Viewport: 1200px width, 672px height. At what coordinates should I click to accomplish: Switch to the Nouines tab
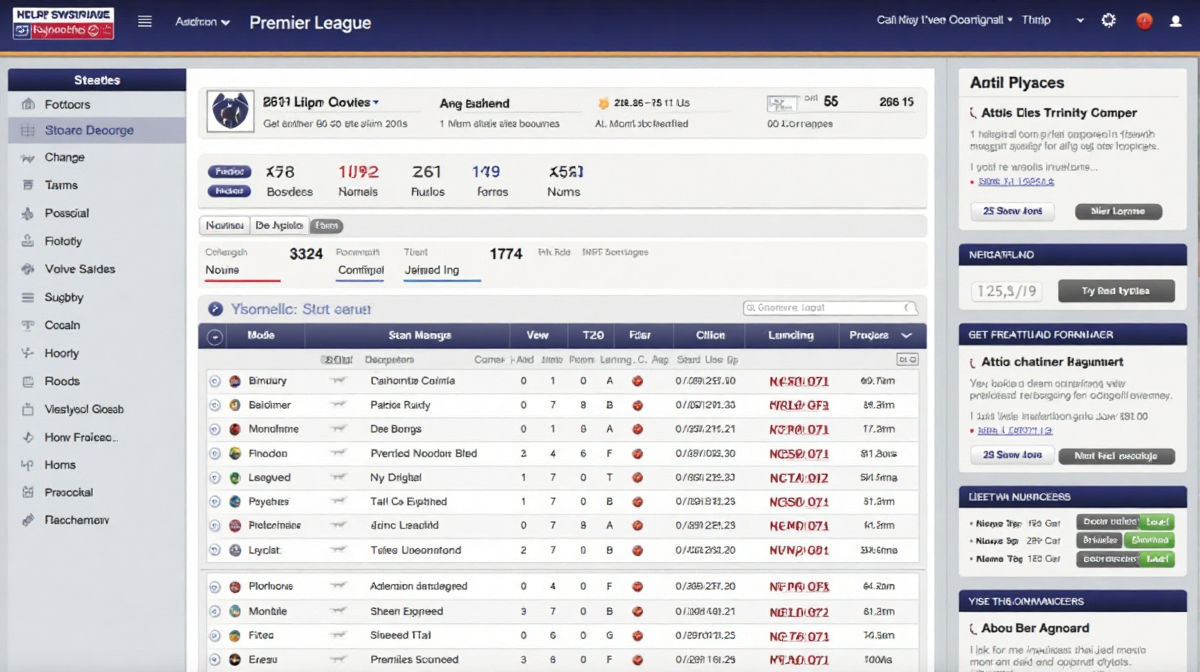point(225,226)
